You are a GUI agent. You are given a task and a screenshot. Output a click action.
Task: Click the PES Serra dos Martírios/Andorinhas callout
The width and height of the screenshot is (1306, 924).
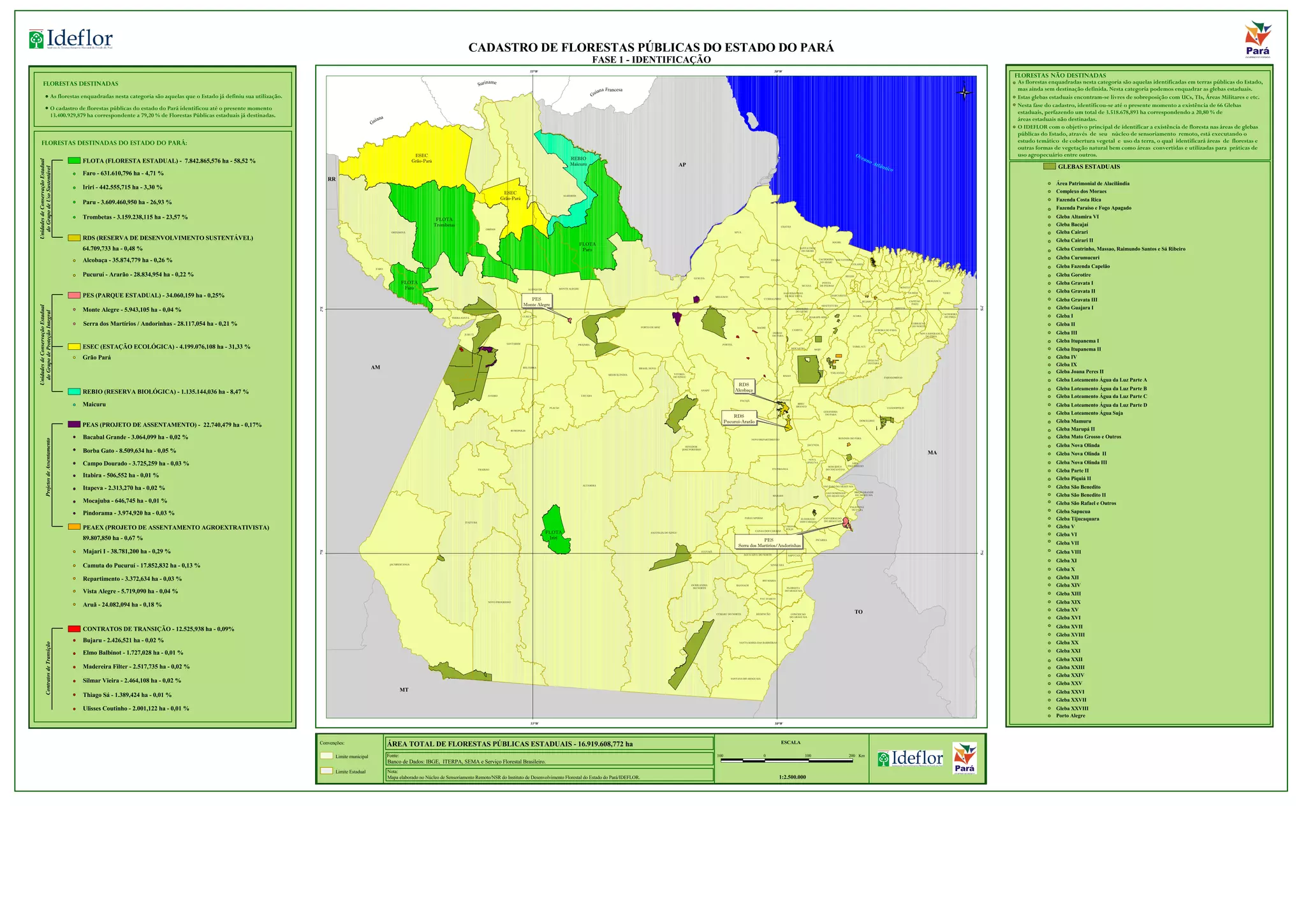(x=768, y=543)
